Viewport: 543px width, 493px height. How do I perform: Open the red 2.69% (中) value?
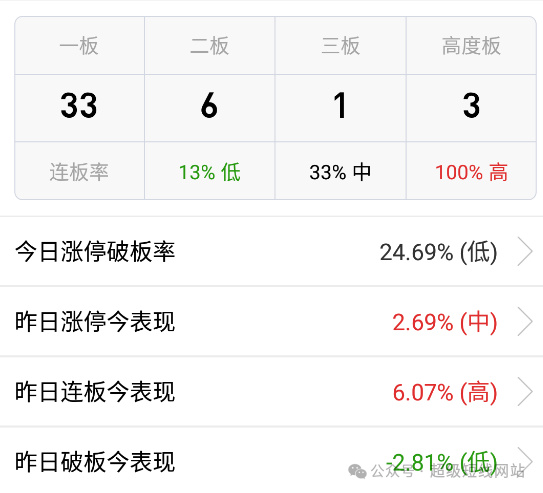pos(445,322)
